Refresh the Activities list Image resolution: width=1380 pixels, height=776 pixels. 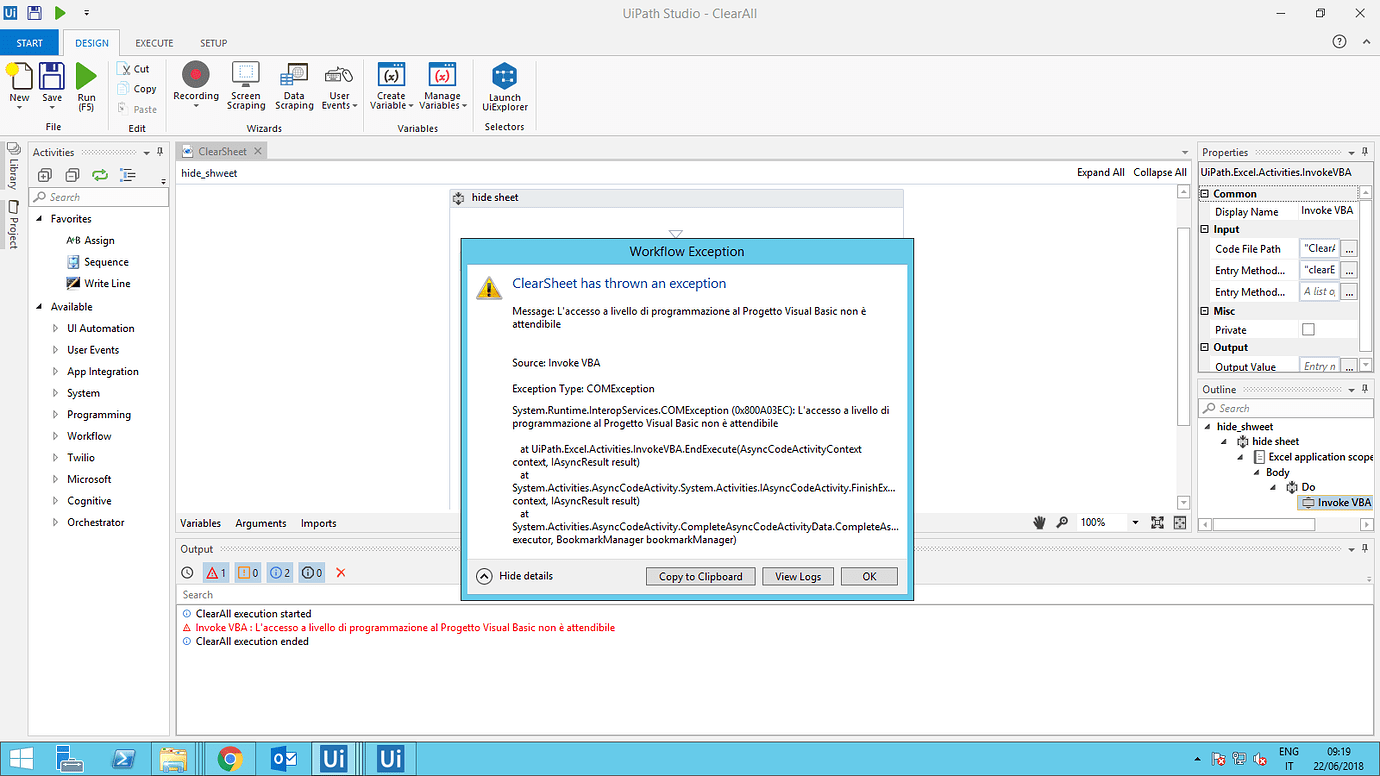pyautogui.click(x=99, y=174)
